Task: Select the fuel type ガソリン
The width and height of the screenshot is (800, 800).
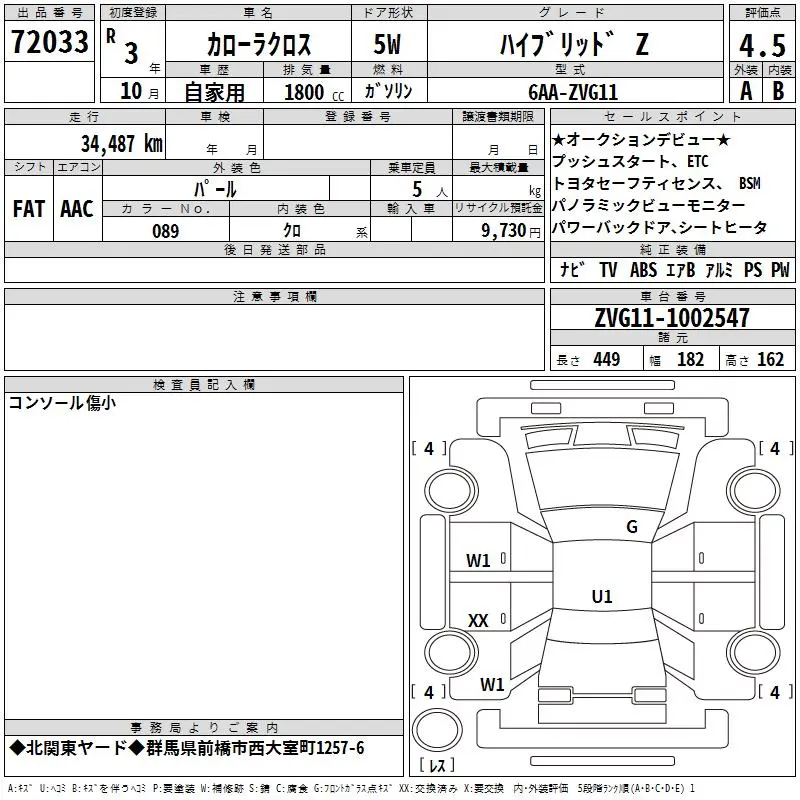Action: coord(388,91)
